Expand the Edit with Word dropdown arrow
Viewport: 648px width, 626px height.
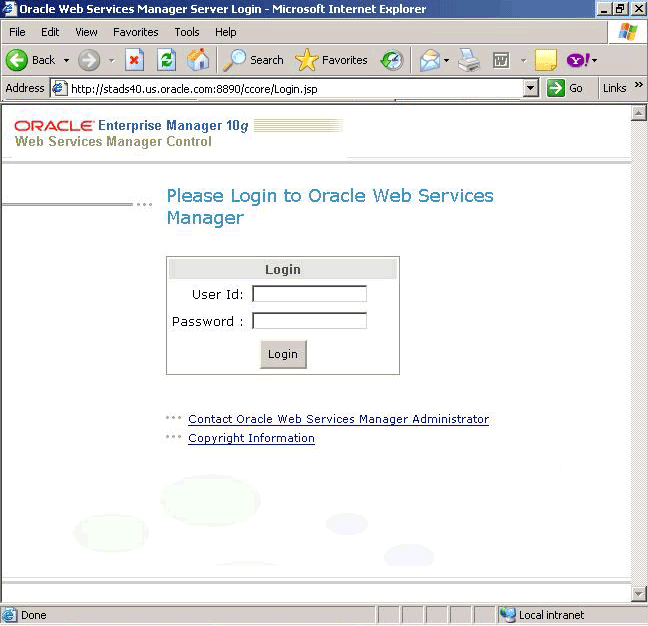(x=523, y=61)
